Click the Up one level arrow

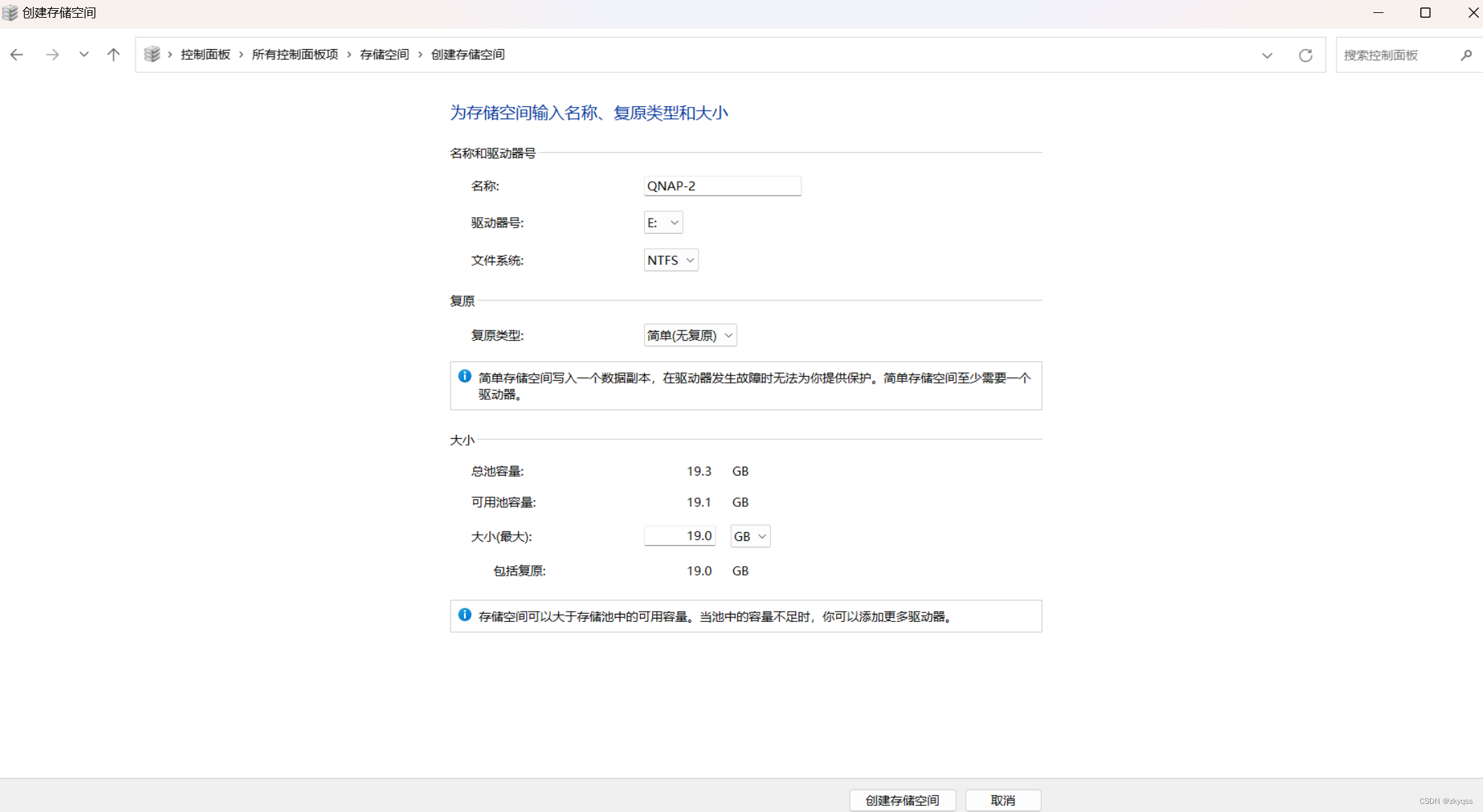(x=113, y=54)
